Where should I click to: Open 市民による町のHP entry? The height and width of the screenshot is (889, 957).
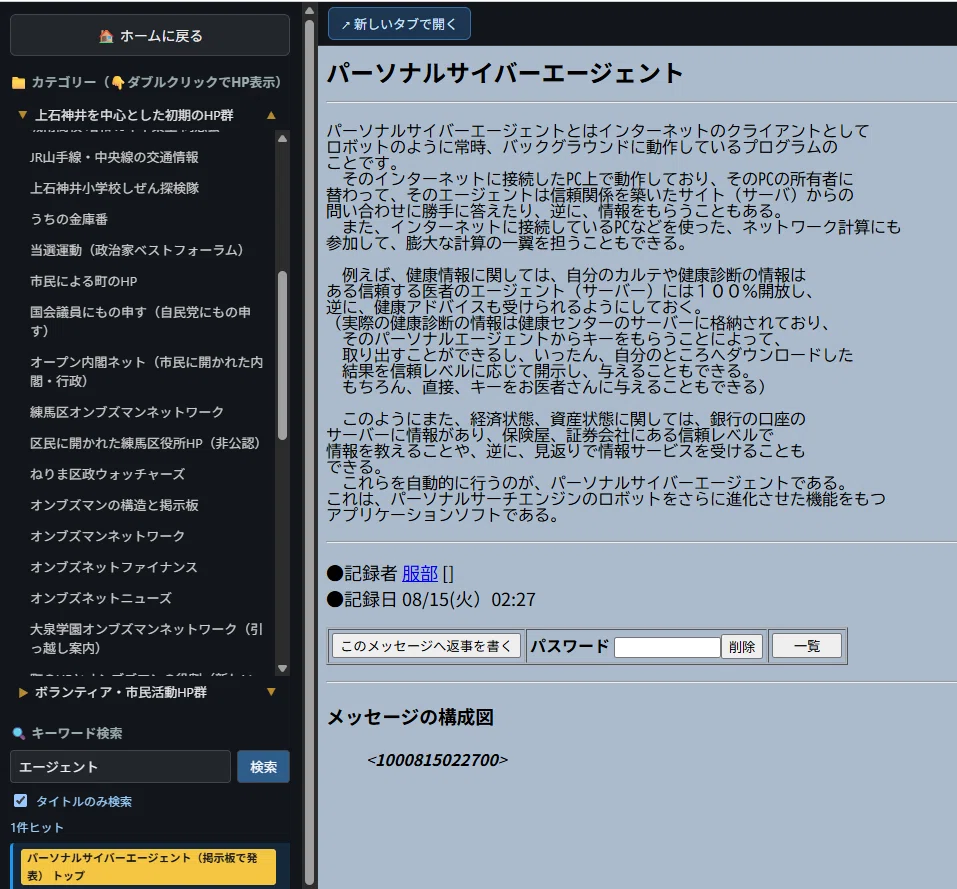tap(83, 281)
